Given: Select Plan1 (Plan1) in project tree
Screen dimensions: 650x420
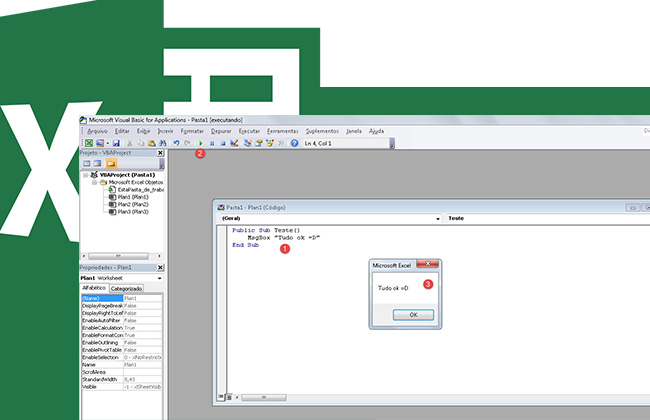Looking at the screenshot, I should 133,197.
